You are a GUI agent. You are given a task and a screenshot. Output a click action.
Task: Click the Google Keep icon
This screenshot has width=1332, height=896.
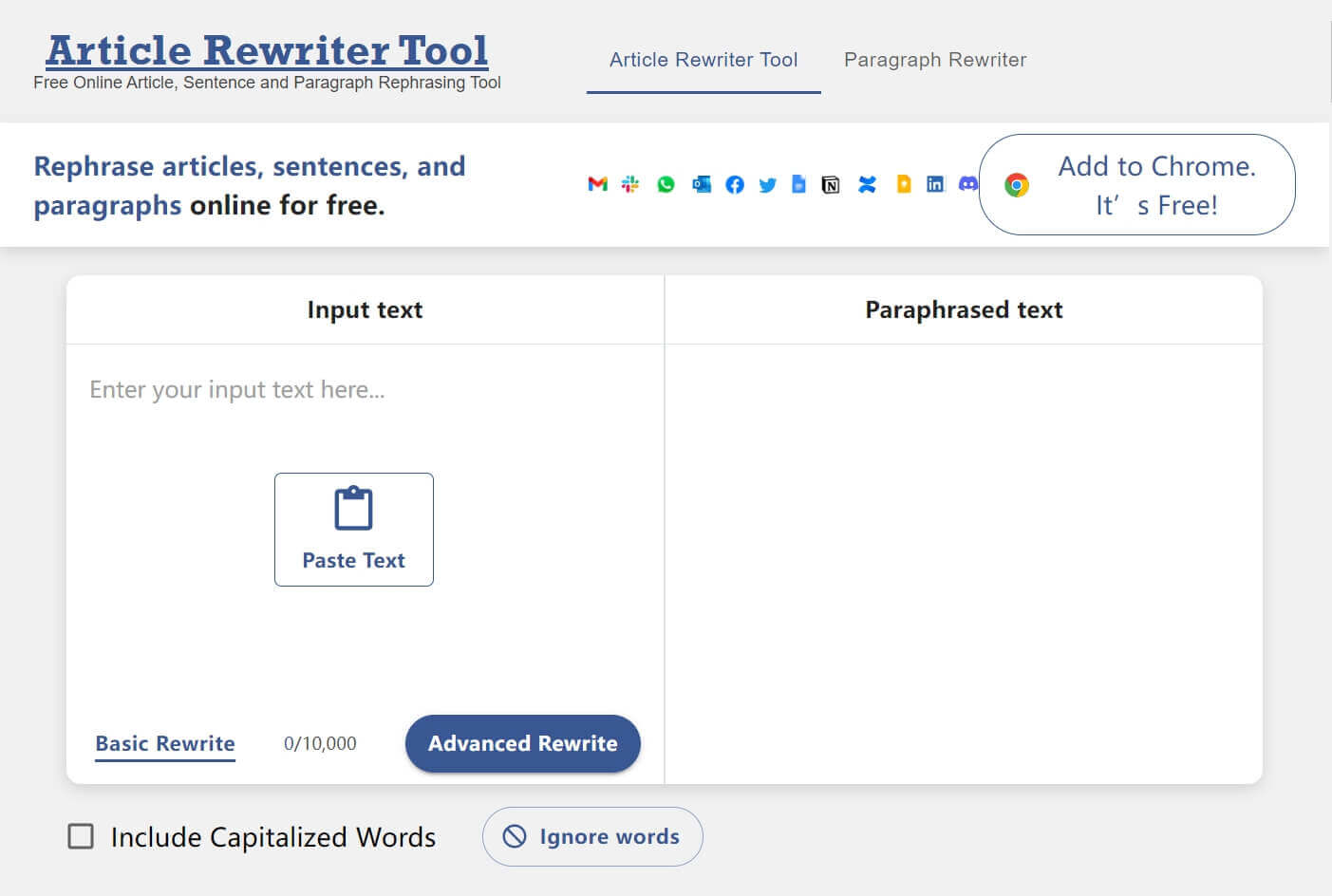coord(903,184)
